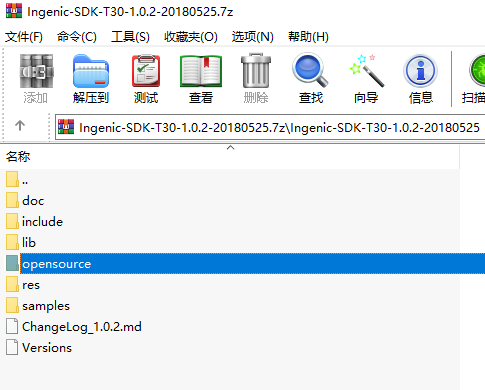Open the Tools (工具) menu
Viewport: 485px width, 390px height.
point(130,37)
